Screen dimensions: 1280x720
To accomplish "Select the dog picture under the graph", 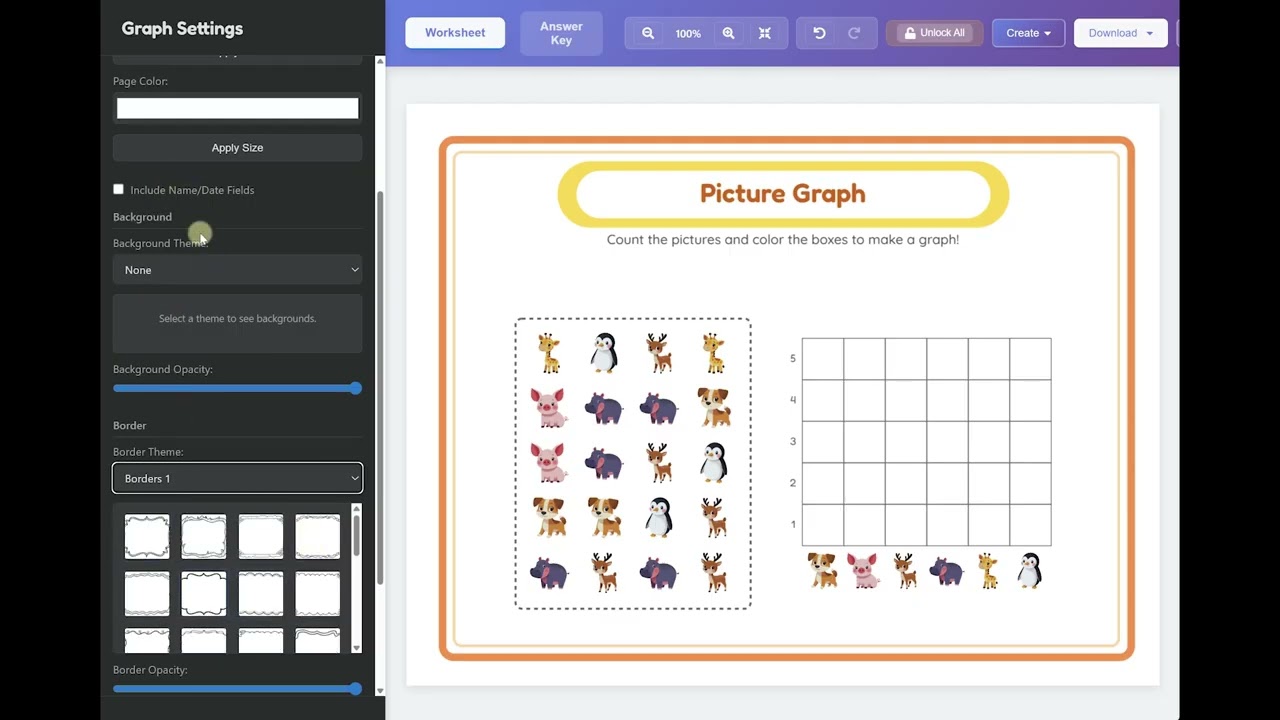I will 822,570.
